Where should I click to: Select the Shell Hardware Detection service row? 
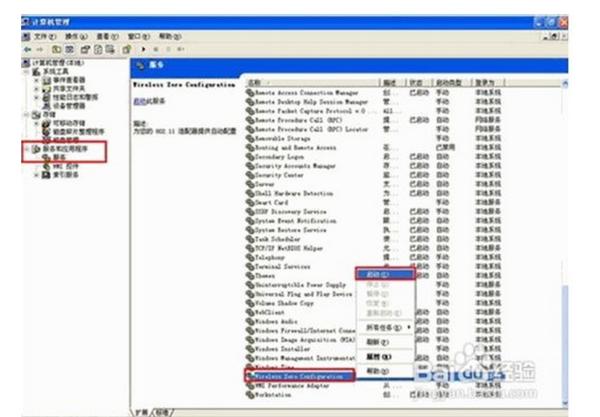click(373, 194)
